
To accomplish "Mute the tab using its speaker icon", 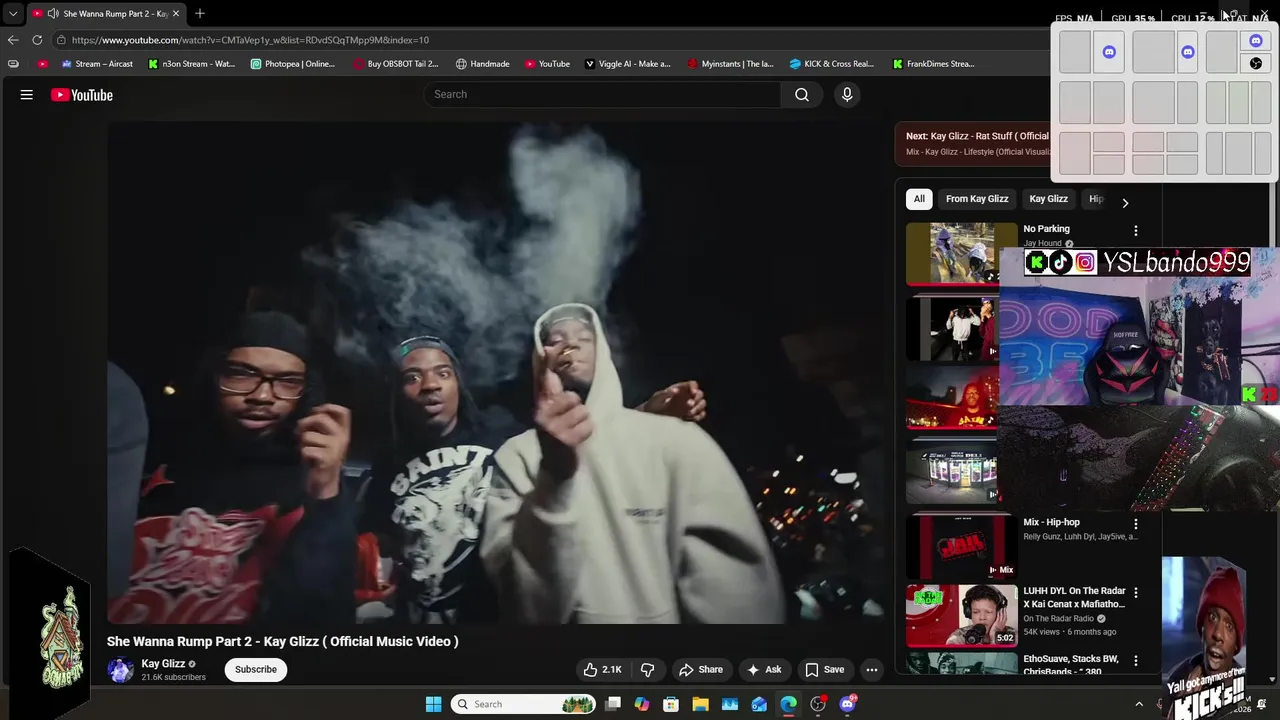I will pos(53,14).
